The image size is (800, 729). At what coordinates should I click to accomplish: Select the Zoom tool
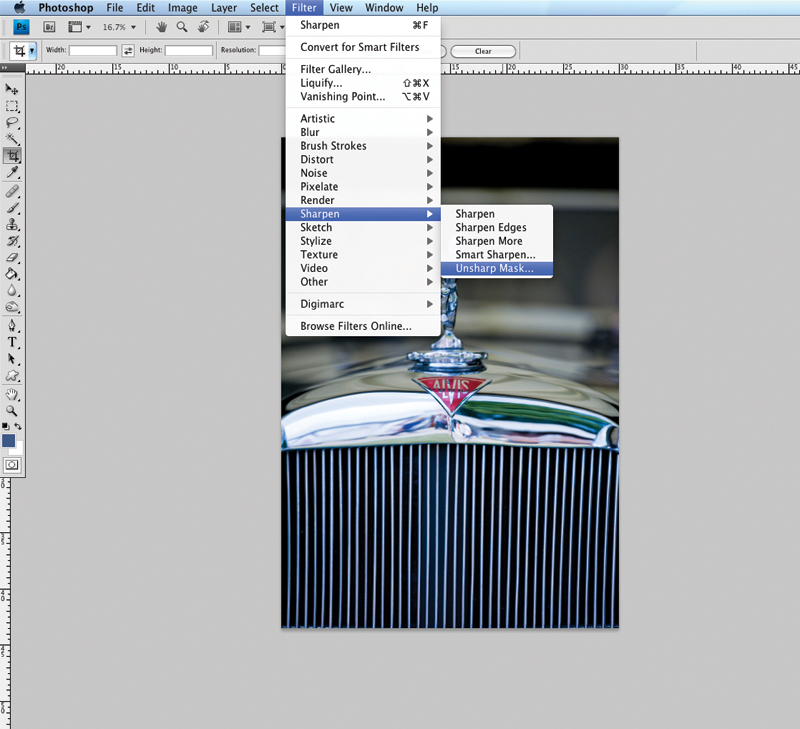tap(13, 410)
